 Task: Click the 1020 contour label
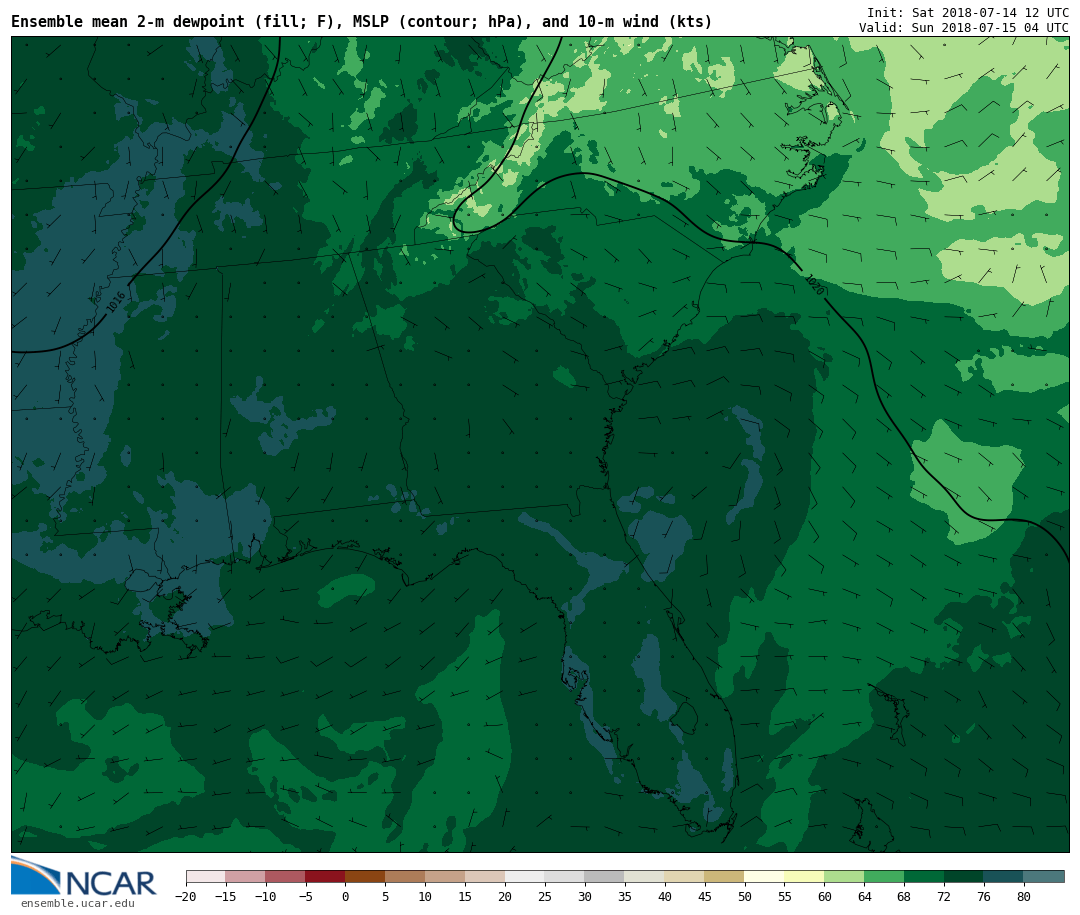[x=815, y=285]
